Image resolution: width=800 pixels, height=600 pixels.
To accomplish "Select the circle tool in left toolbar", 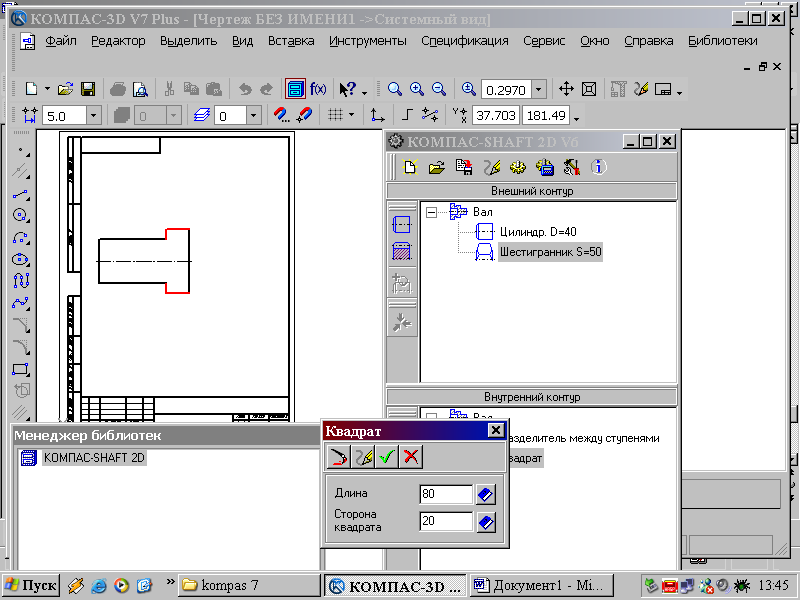I will click(x=20, y=215).
